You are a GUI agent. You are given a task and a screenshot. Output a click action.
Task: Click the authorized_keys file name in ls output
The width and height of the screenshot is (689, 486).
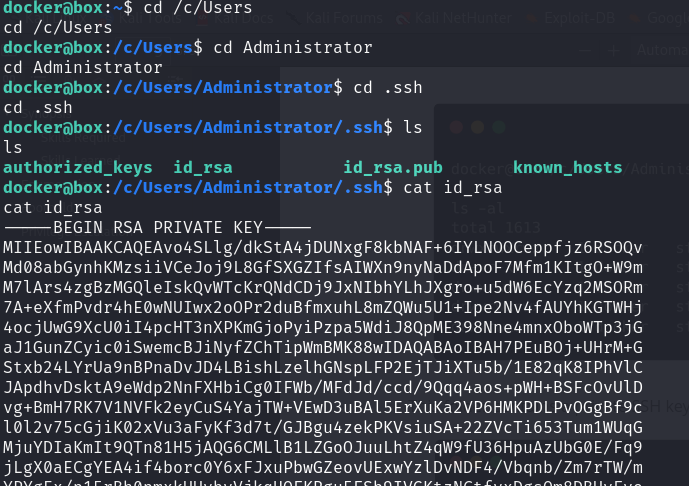point(78,168)
